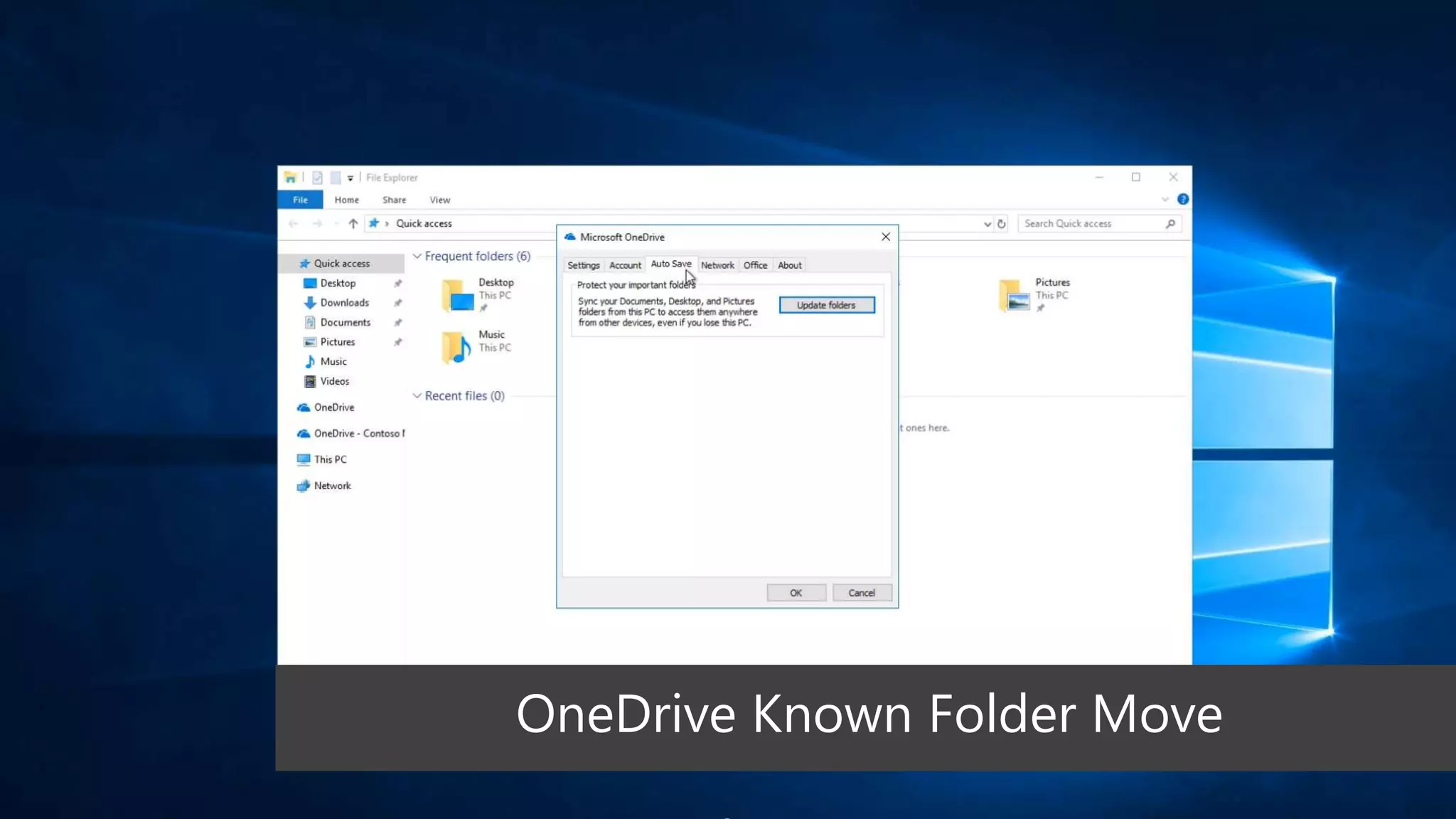Click the New folder icon in title bar toolbar

coord(336,178)
